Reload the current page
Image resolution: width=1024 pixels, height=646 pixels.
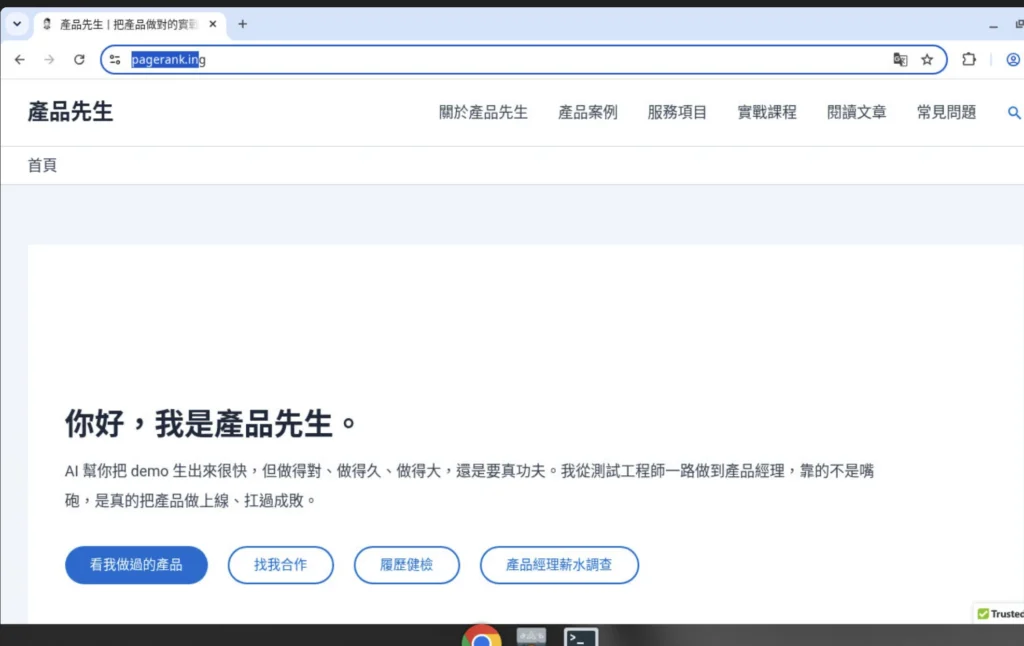coord(79,59)
